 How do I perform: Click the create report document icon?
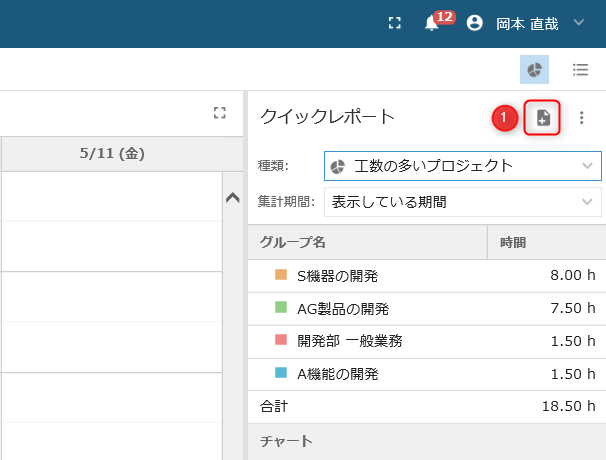click(x=542, y=117)
